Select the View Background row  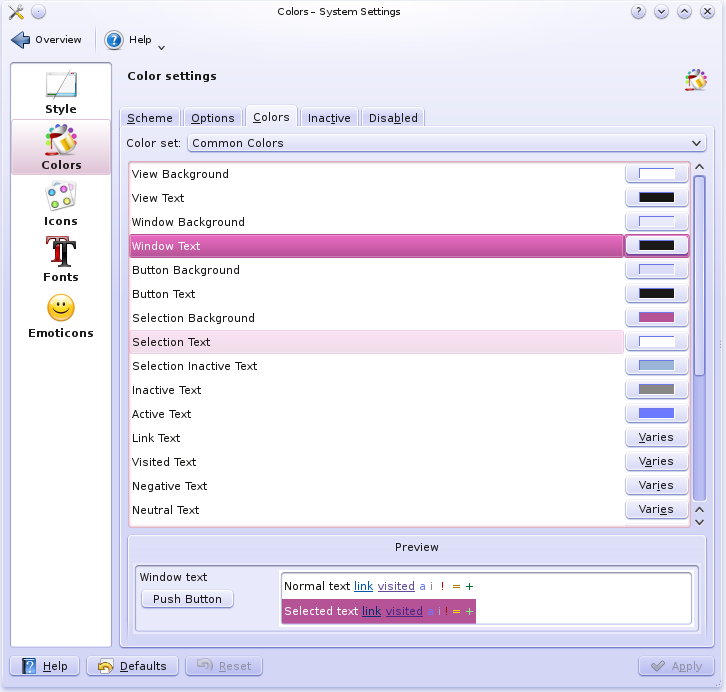tap(376, 174)
